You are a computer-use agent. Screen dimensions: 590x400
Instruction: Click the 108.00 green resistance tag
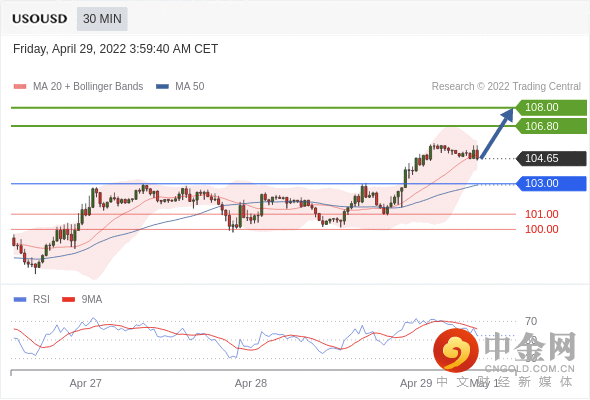(551, 107)
